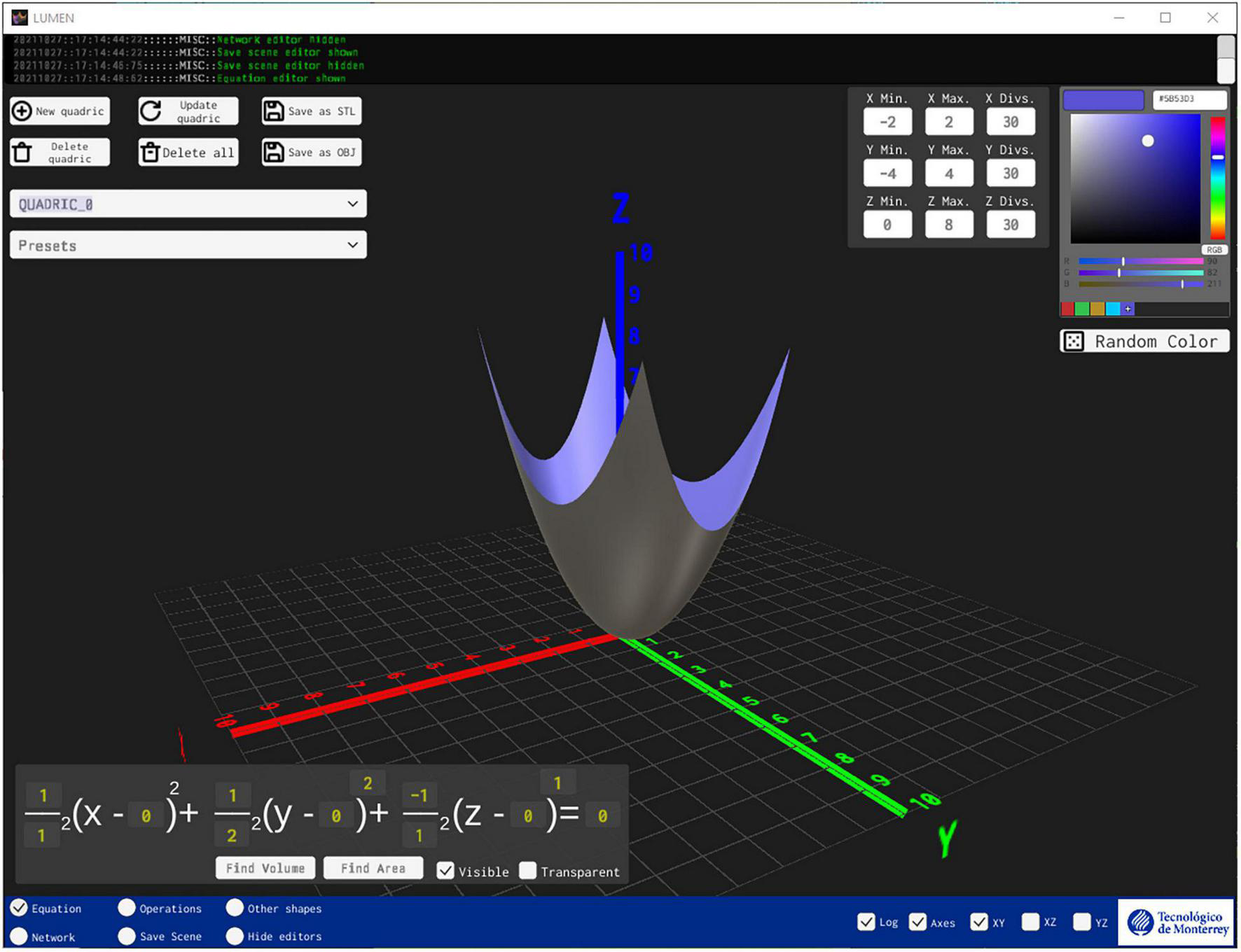Add a custom color with the plus icon
This screenshot has height=952, width=1241.
[x=1129, y=309]
